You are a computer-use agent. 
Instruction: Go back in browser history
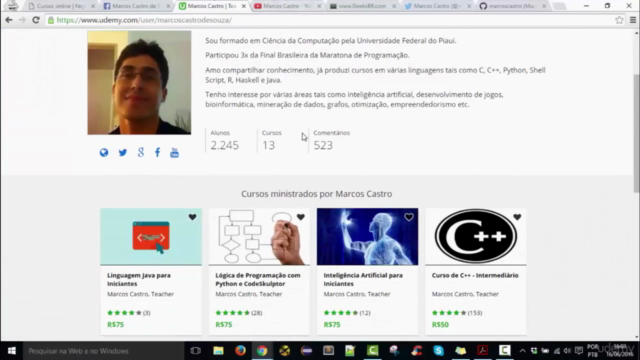click(x=9, y=20)
